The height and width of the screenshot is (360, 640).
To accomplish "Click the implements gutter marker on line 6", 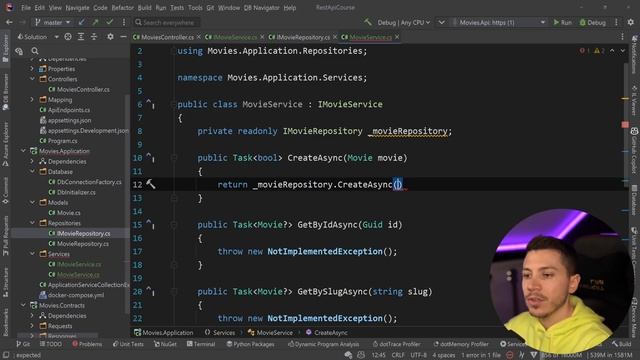I will click(151, 104).
